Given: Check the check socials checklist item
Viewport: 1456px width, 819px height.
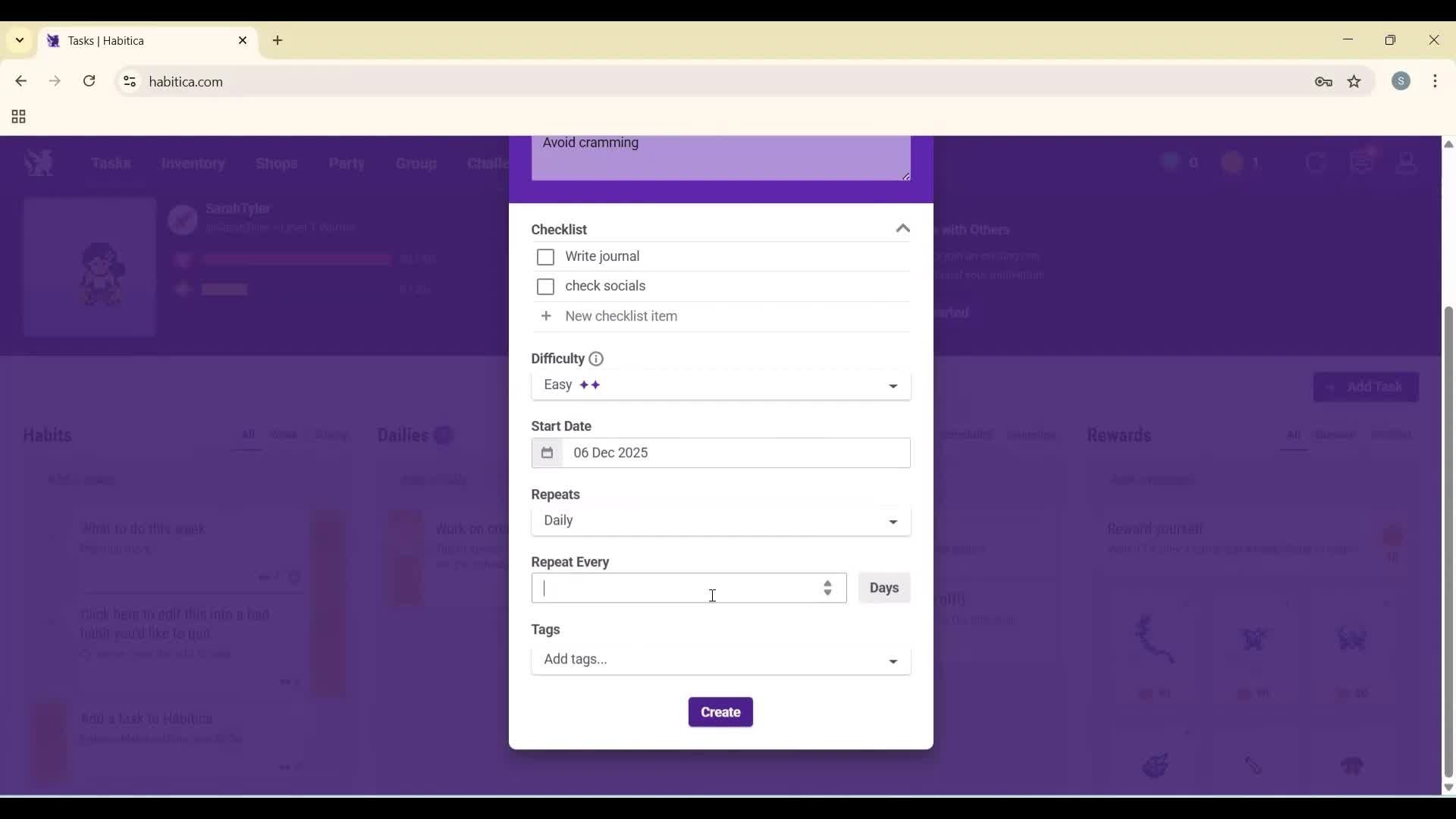Looking at the screenshot, I should coord(546,287).
